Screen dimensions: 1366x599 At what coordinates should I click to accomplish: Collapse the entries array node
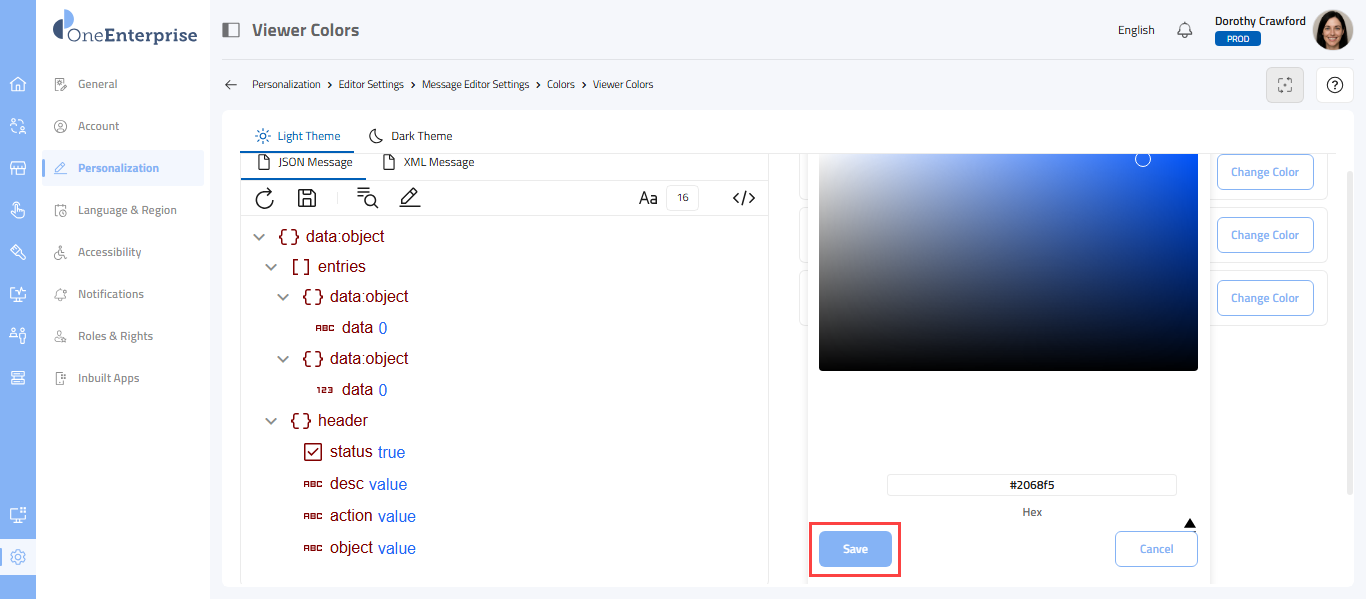tap(271, 267)
